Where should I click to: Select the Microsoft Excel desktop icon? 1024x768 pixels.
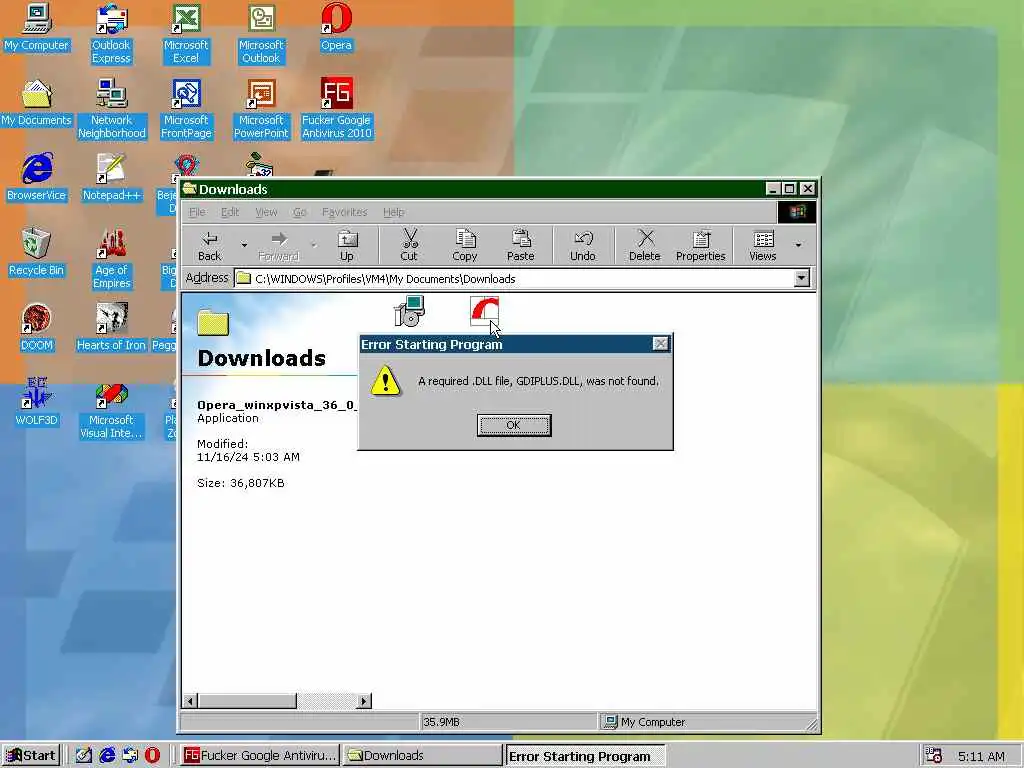186,34
